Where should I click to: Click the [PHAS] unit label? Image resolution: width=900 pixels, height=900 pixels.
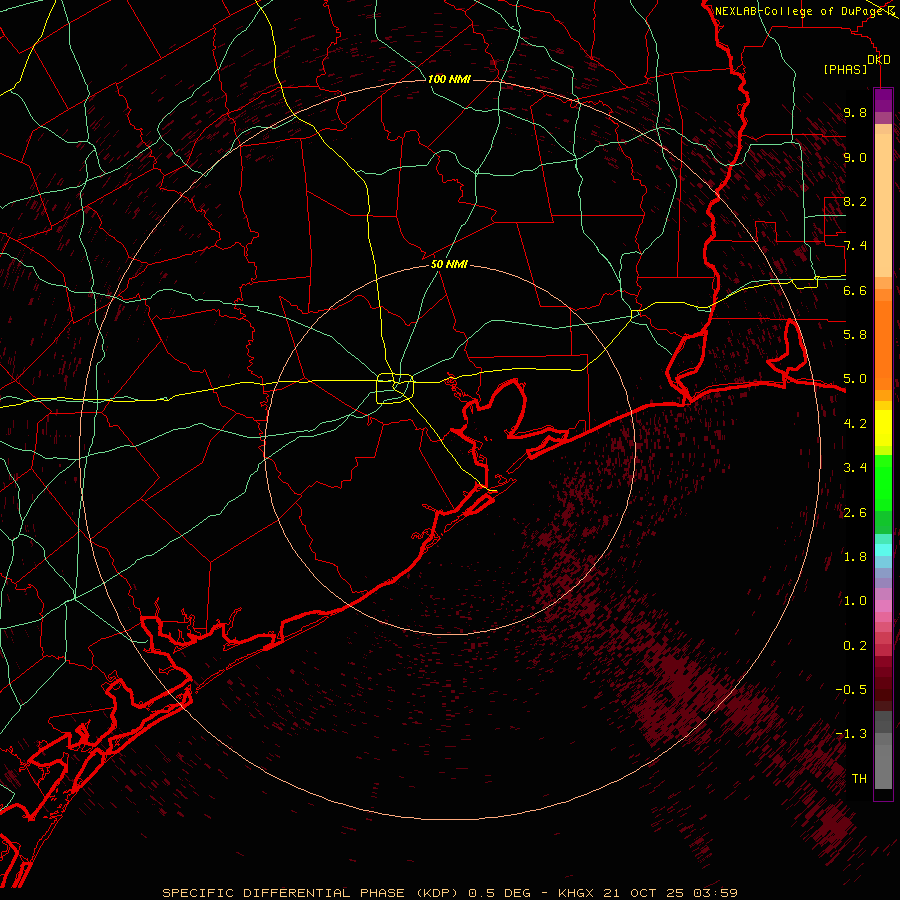click(845, 69)
